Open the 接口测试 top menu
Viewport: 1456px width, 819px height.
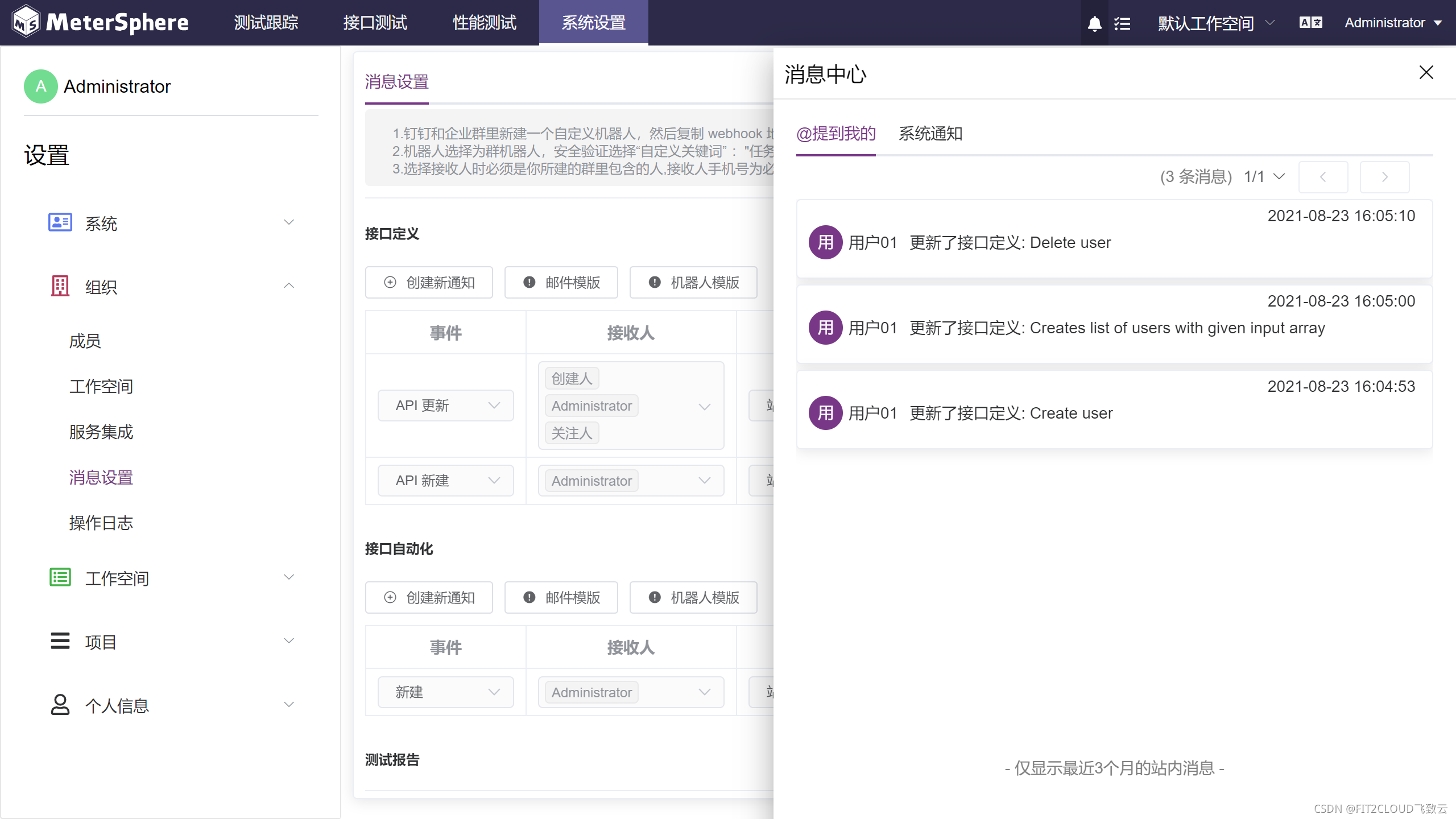point(375,23)
